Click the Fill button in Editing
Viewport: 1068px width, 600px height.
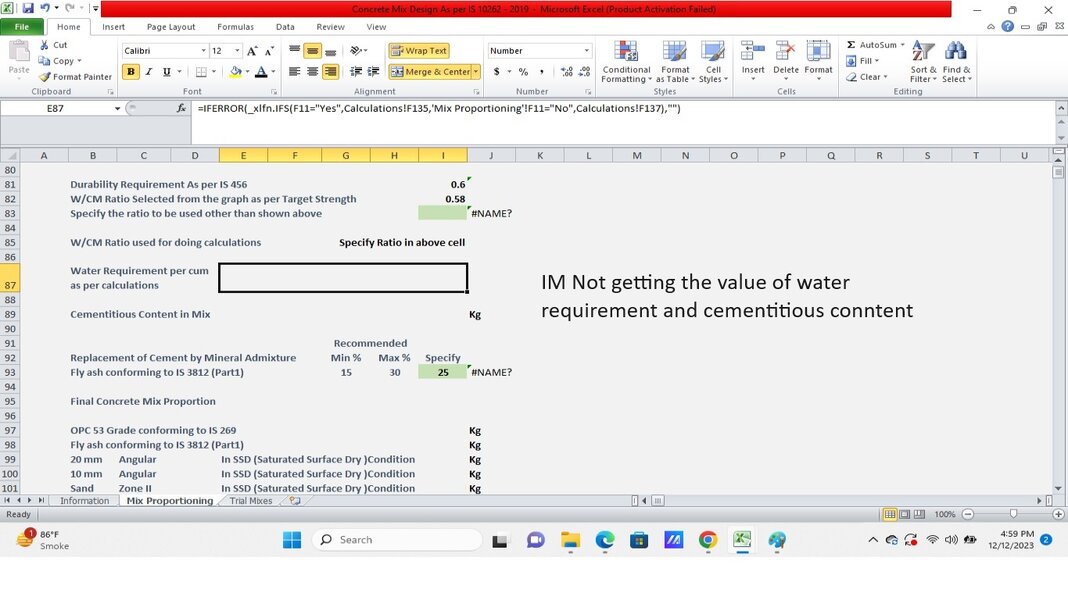click(x=862, y=61)
